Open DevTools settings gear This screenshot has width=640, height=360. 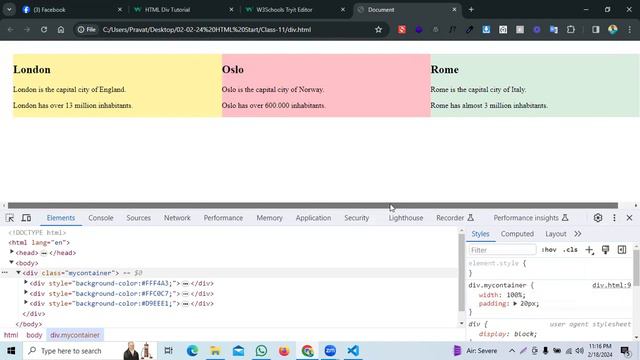[598, 218]
